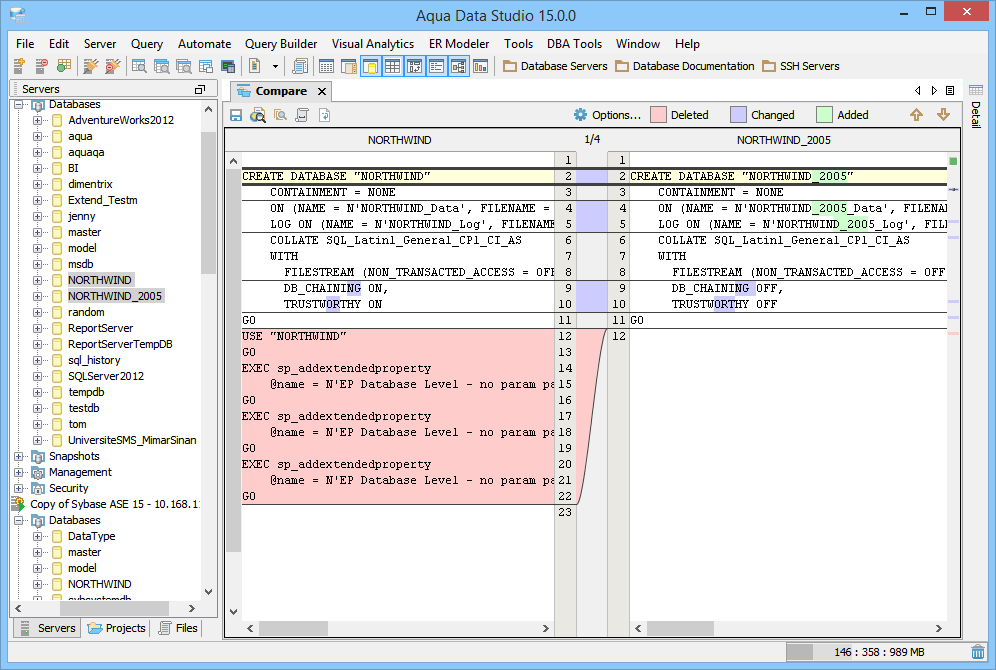996x670 pixels.
Task: Close the Compare tab
Action: 322,91
